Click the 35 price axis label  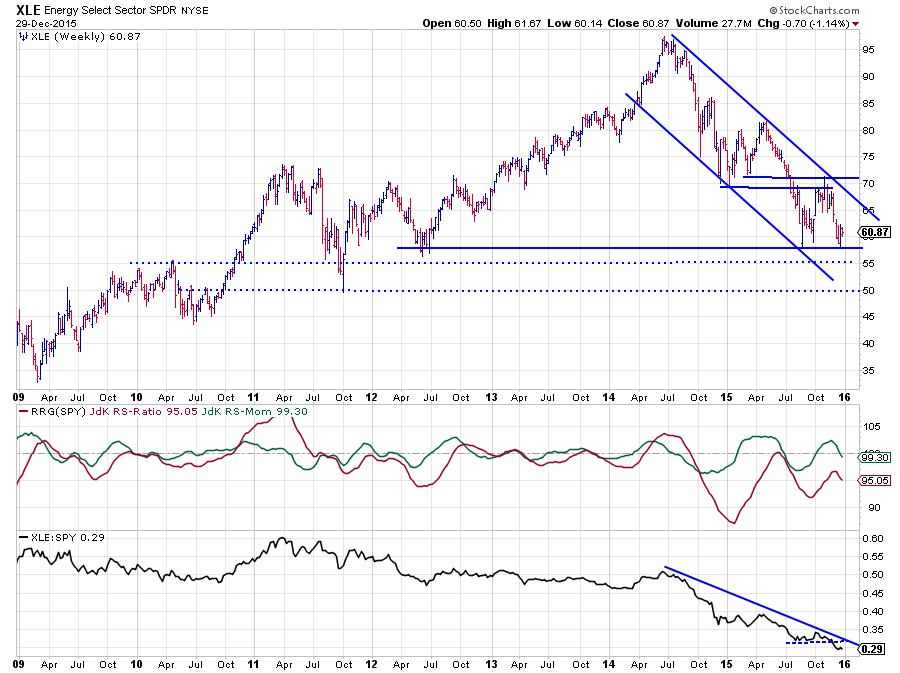pos(868,371)
